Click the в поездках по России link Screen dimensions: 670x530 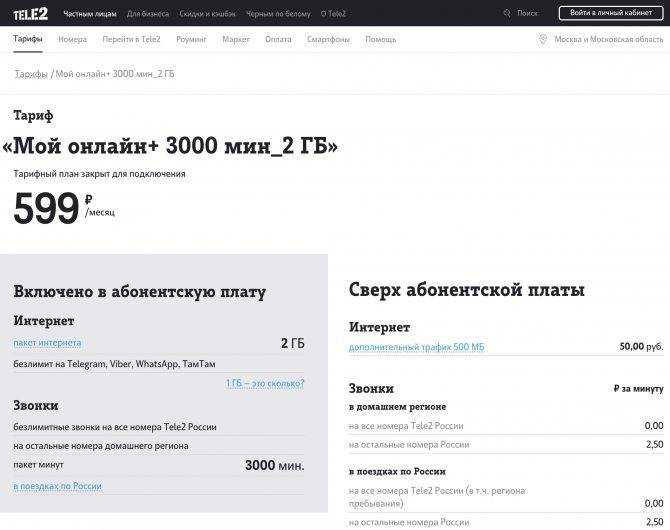pyautogui.click(x=58, y=486)
